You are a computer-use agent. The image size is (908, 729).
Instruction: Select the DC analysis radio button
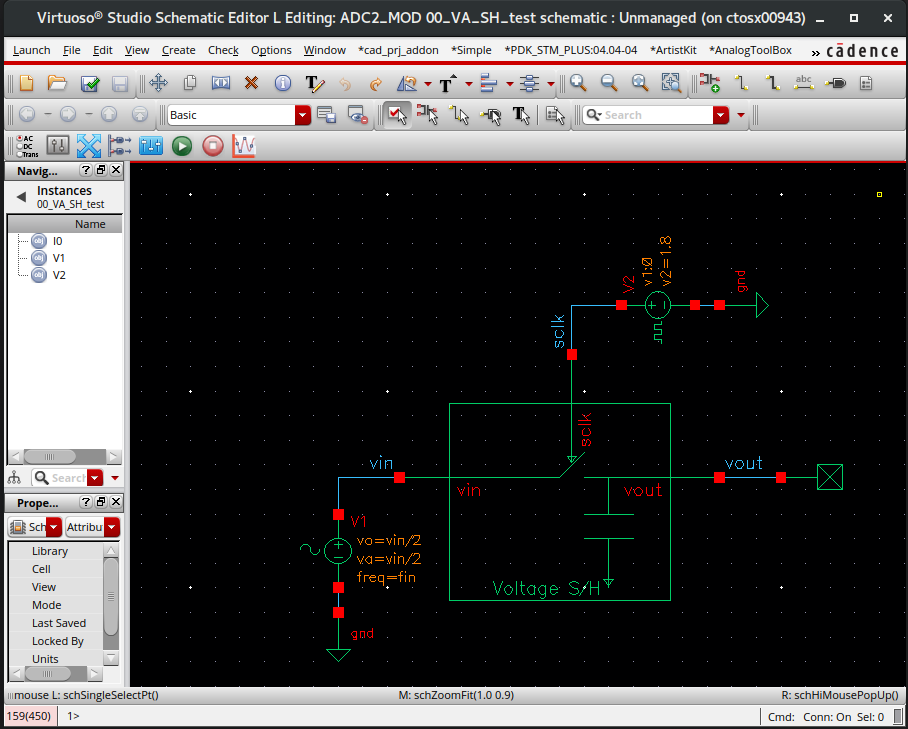pyautogui.click(x=20, y=146)
